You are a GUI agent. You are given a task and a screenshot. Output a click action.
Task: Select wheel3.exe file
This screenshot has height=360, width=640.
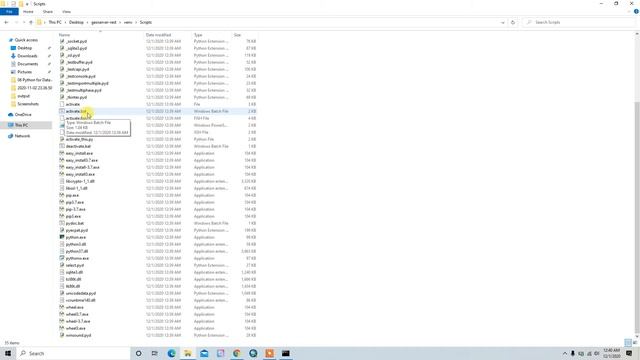76,328
